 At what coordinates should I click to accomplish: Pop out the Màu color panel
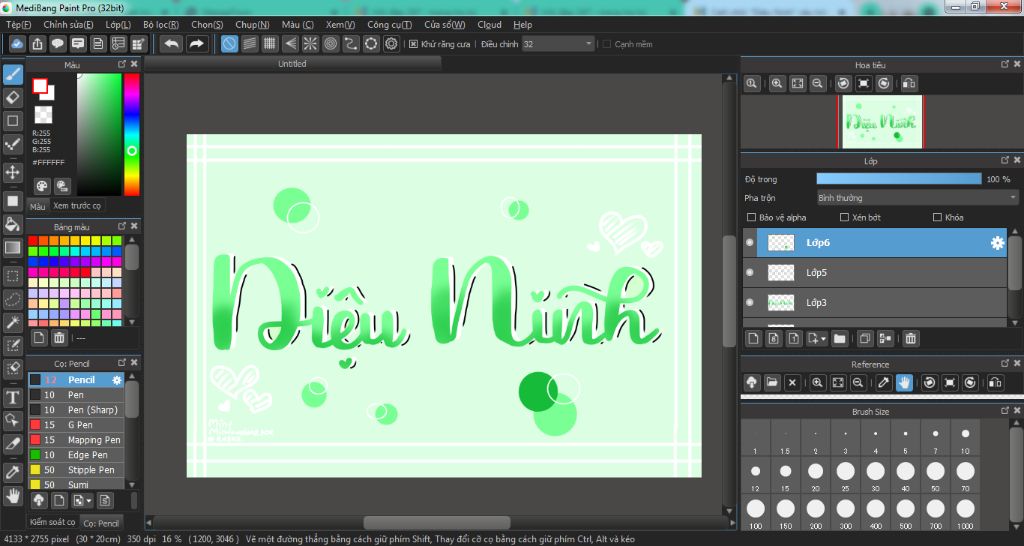click(121, 64)
